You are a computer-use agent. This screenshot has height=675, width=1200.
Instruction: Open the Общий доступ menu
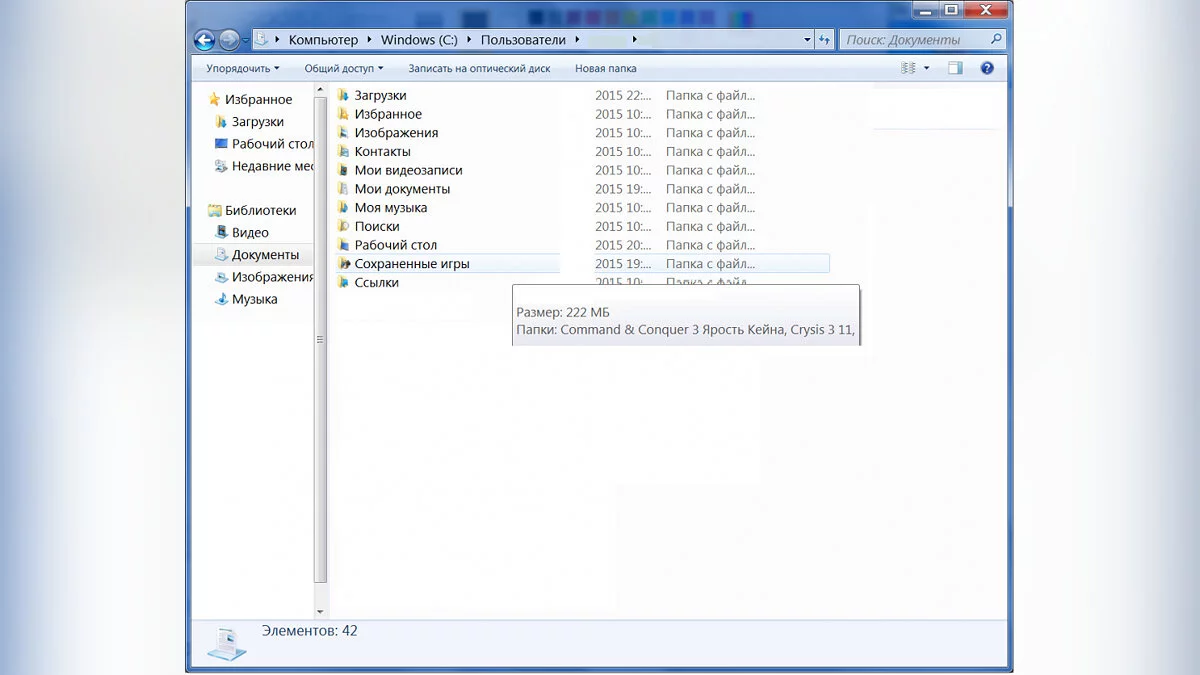coord(344,68)
